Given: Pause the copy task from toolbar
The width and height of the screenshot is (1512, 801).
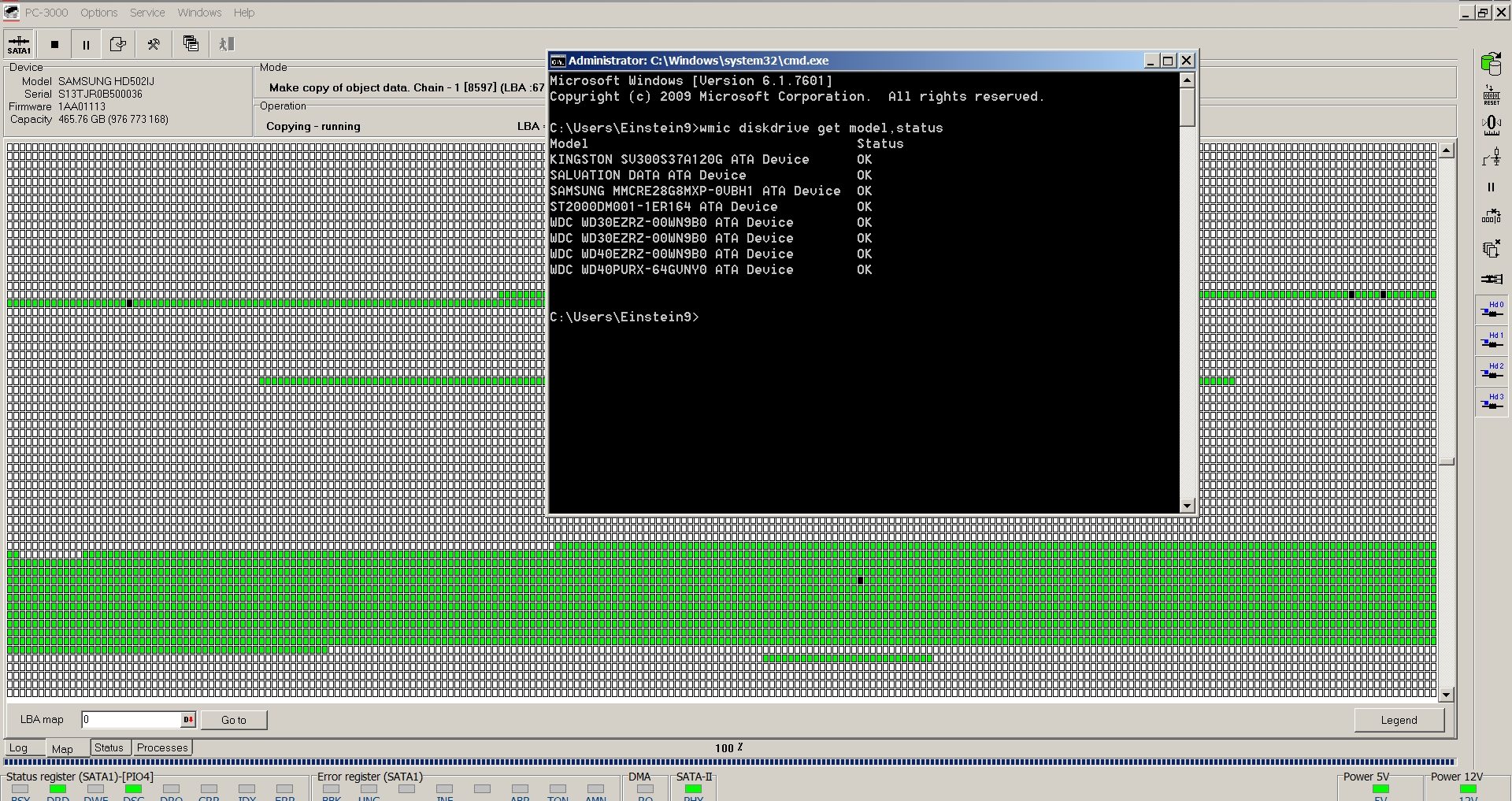Looking at the screenshot, I should point(86,44).
